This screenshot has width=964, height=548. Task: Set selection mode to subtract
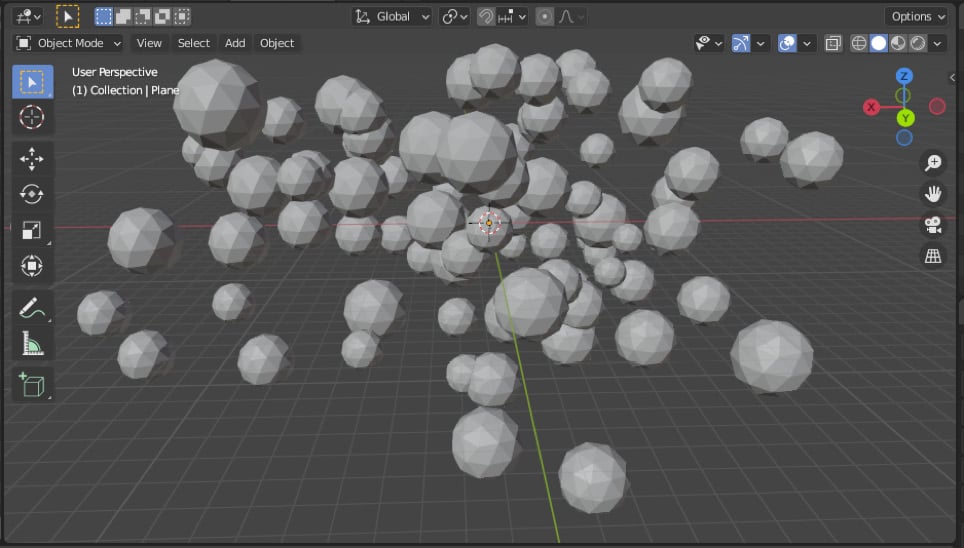pyautogui.click(x=143, y=17)
